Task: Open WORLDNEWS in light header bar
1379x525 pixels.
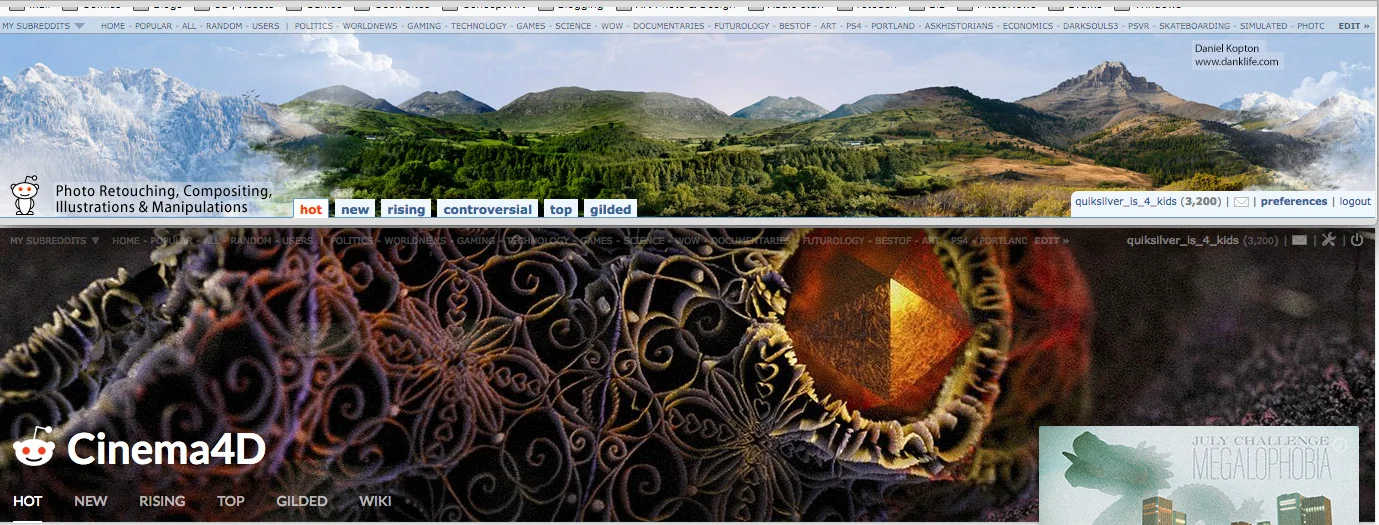Action: (x=370, y=26)
